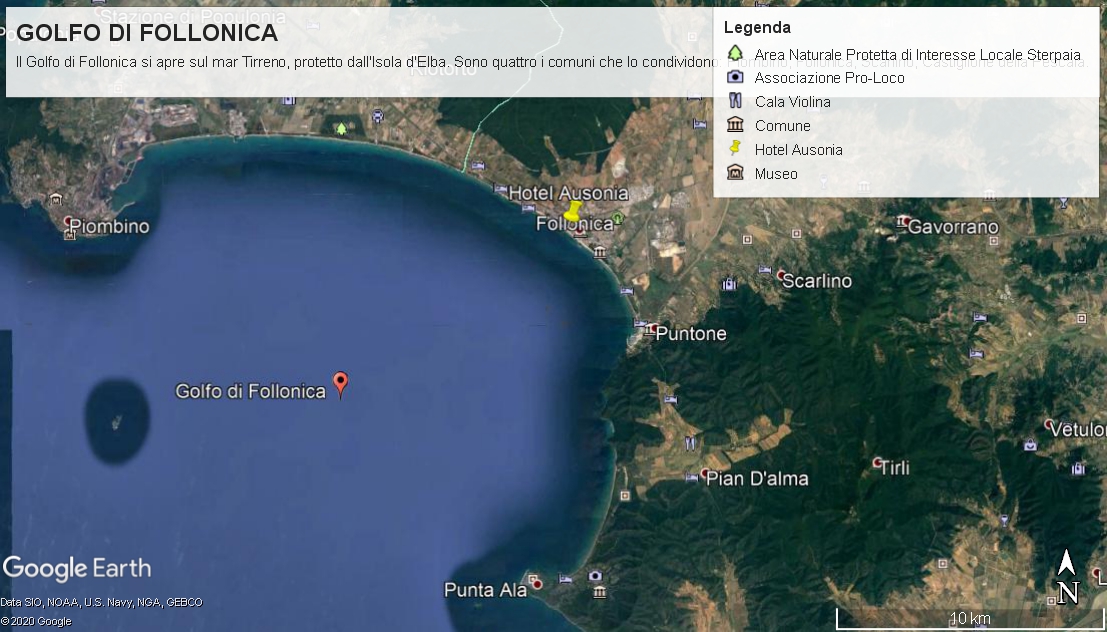
Task: Click the Golfo di Follonica label in the sea
Action: 251,391
